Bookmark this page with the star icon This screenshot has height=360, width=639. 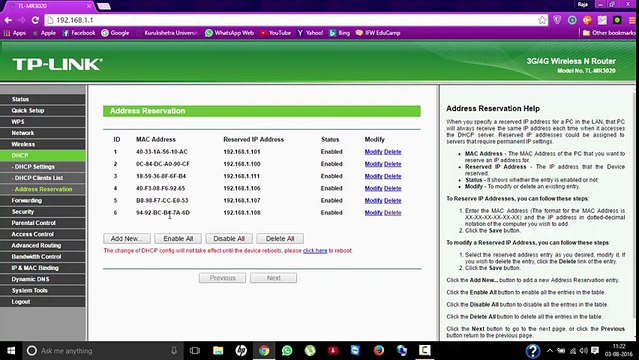(542, 20)
